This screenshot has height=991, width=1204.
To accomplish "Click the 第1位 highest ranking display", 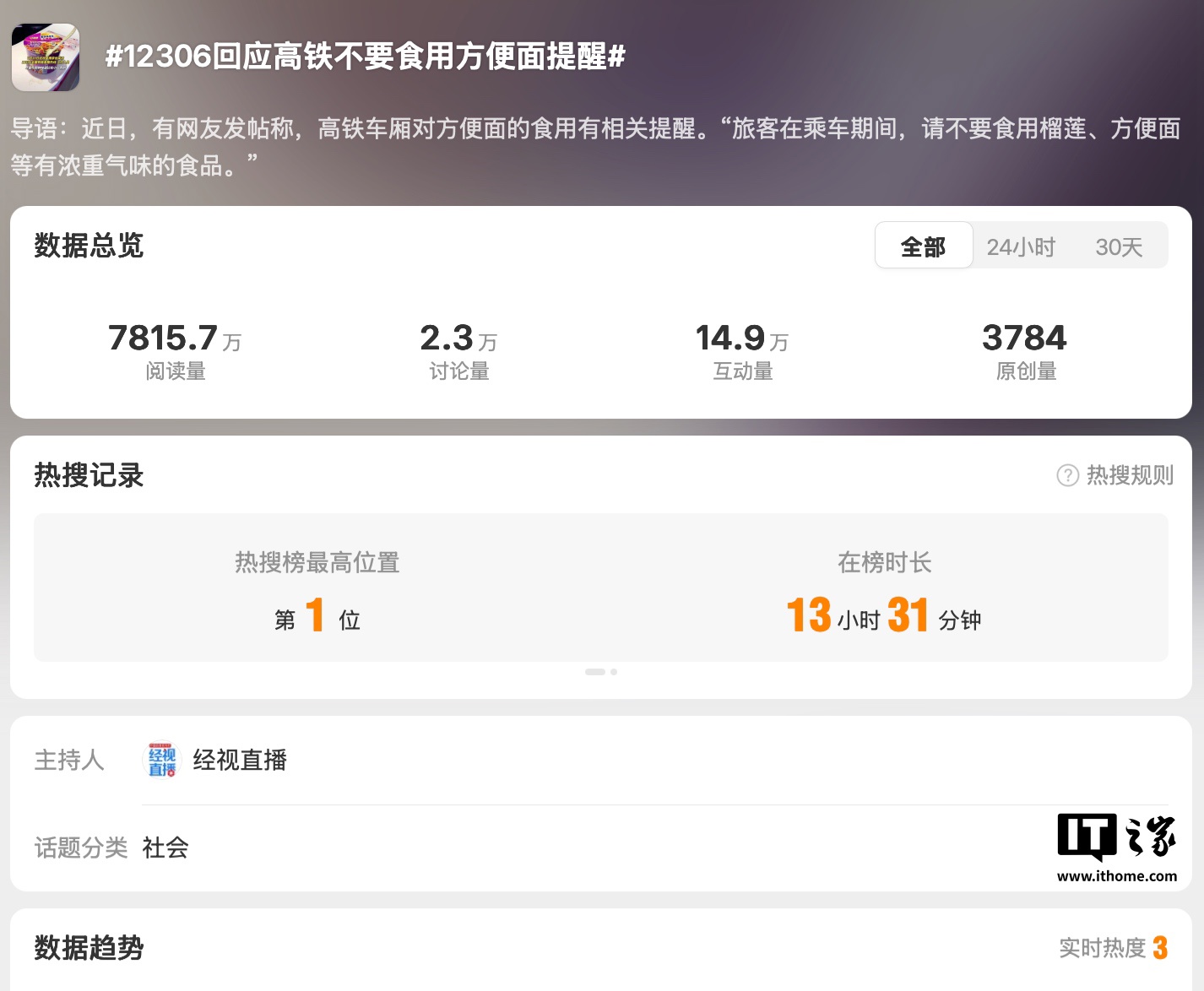I will coord(316,618).
